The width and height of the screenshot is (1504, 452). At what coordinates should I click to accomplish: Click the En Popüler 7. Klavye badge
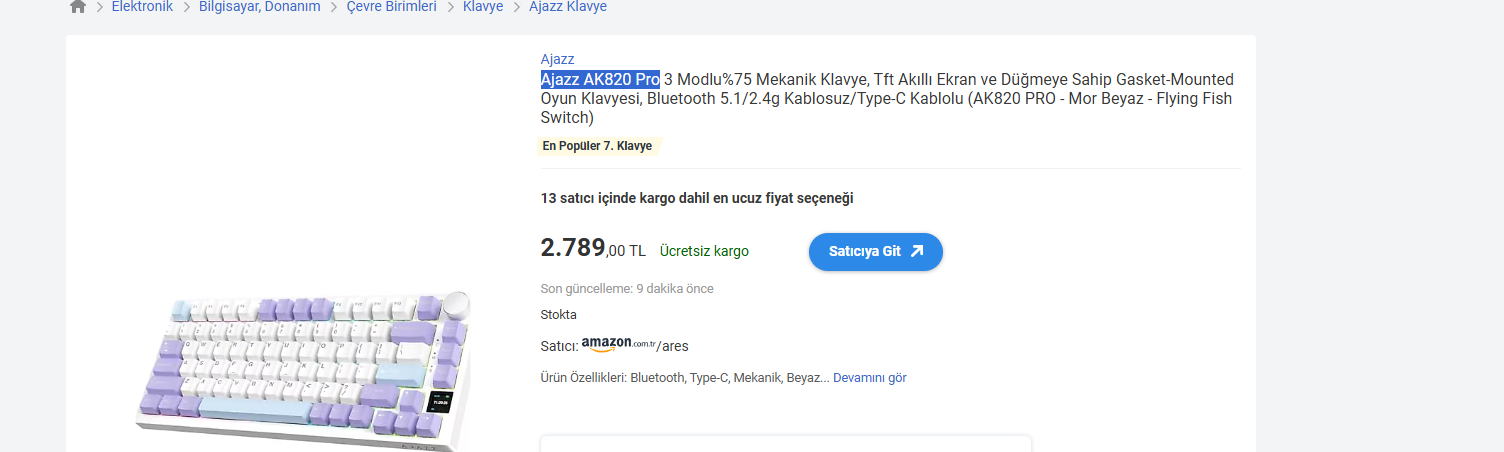[597, 146]
